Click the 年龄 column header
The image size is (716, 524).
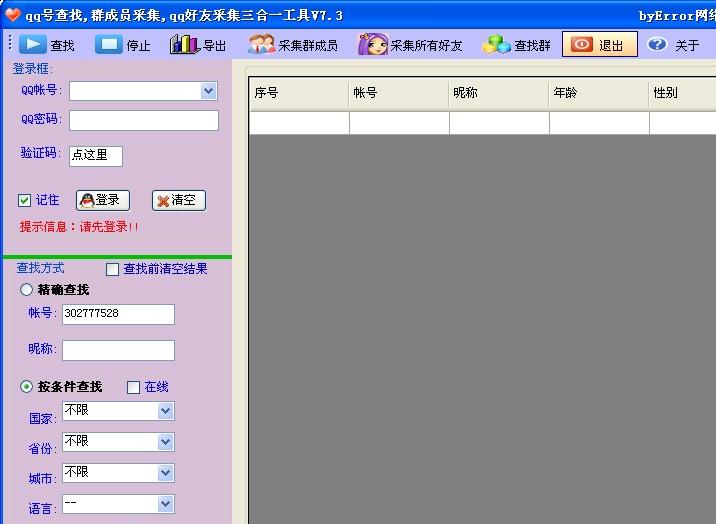[x=599, y=93]
